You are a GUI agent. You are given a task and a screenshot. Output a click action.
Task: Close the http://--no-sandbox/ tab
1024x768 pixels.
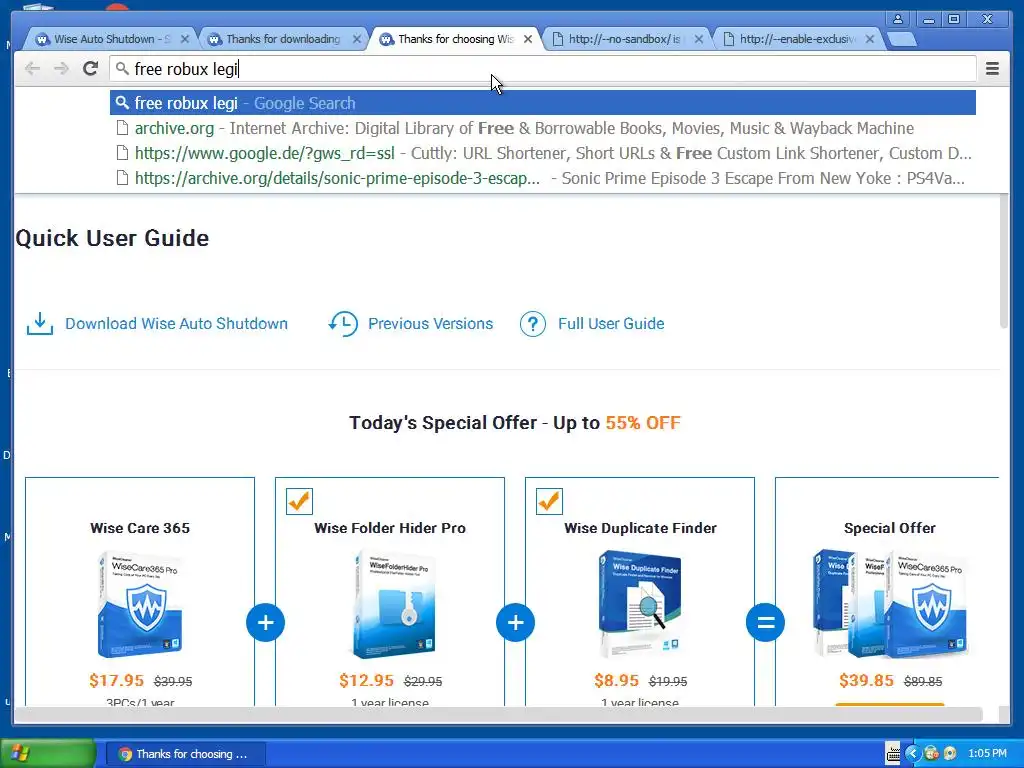coord(699,39)
